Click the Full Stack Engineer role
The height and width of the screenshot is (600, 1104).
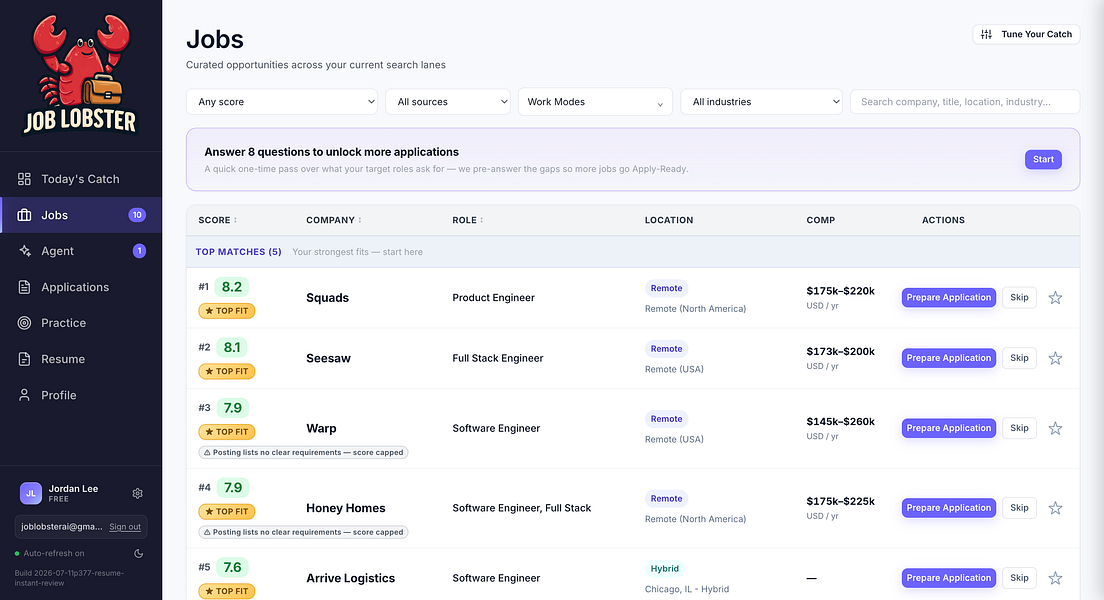click(x=498, y=358)
